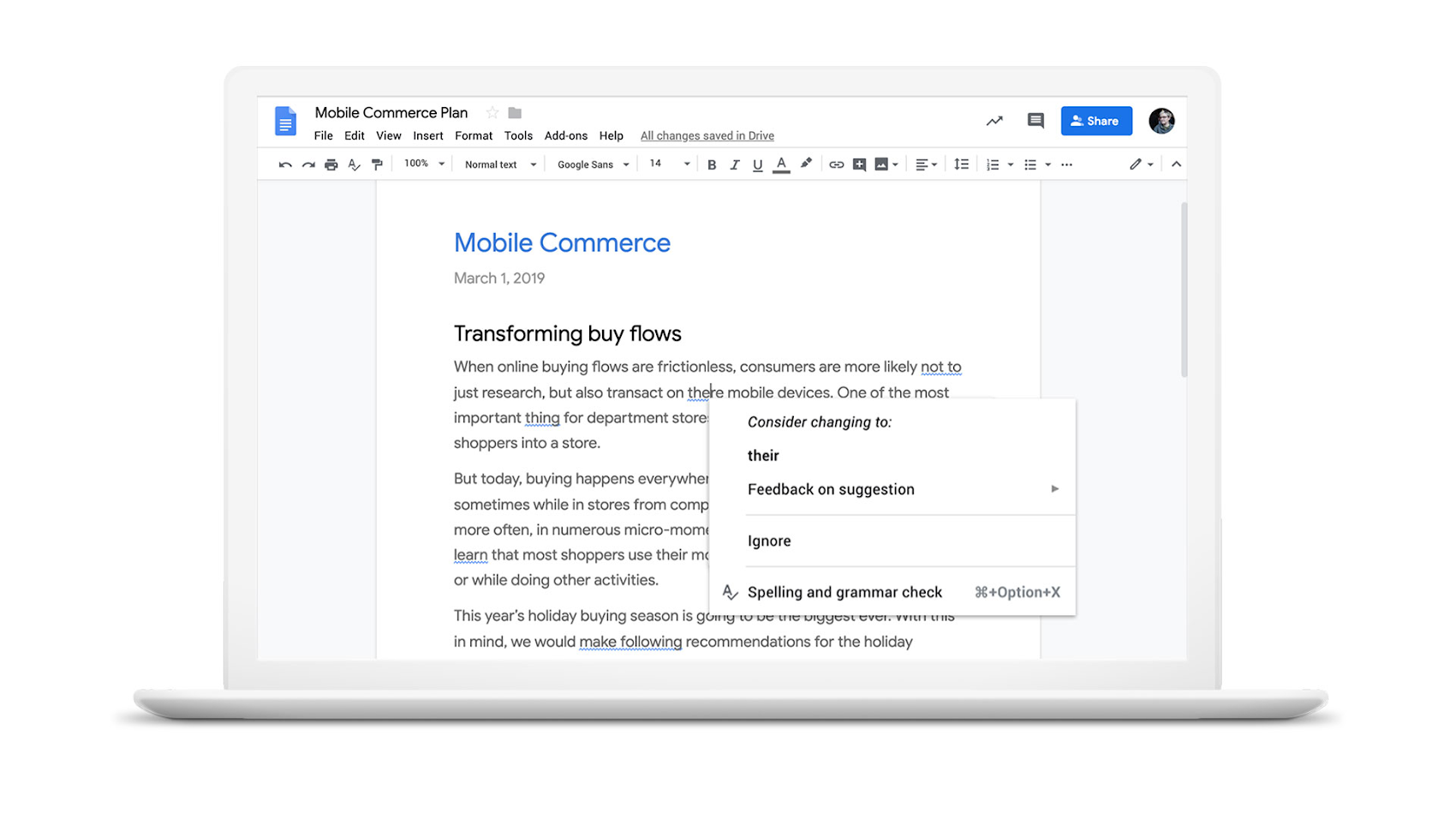
Task: Toggle italic formatting
Action: pyautogui.click(x=734, y=164)
